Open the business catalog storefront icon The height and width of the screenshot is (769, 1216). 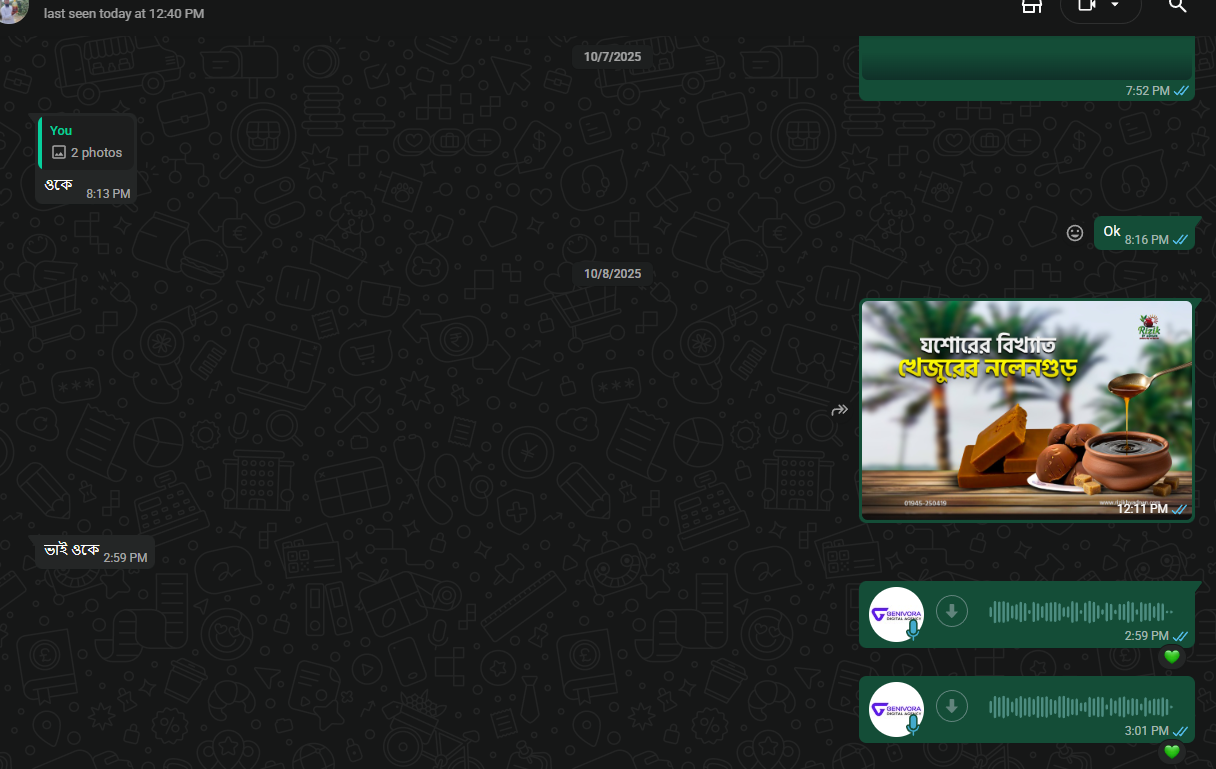pyautogui.click(x=1031, y=7)
